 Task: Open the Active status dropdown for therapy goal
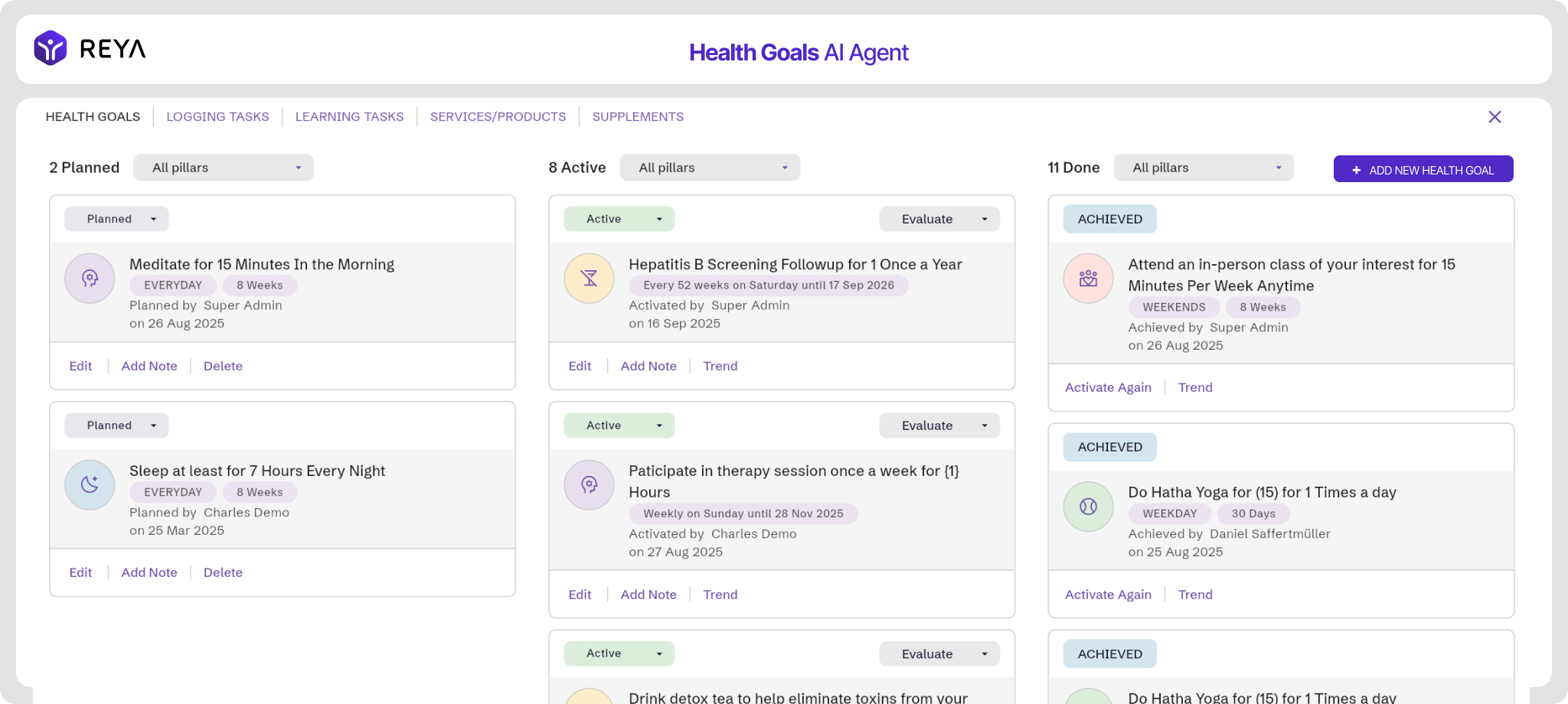pyautogui.click(x=619, y=425)
